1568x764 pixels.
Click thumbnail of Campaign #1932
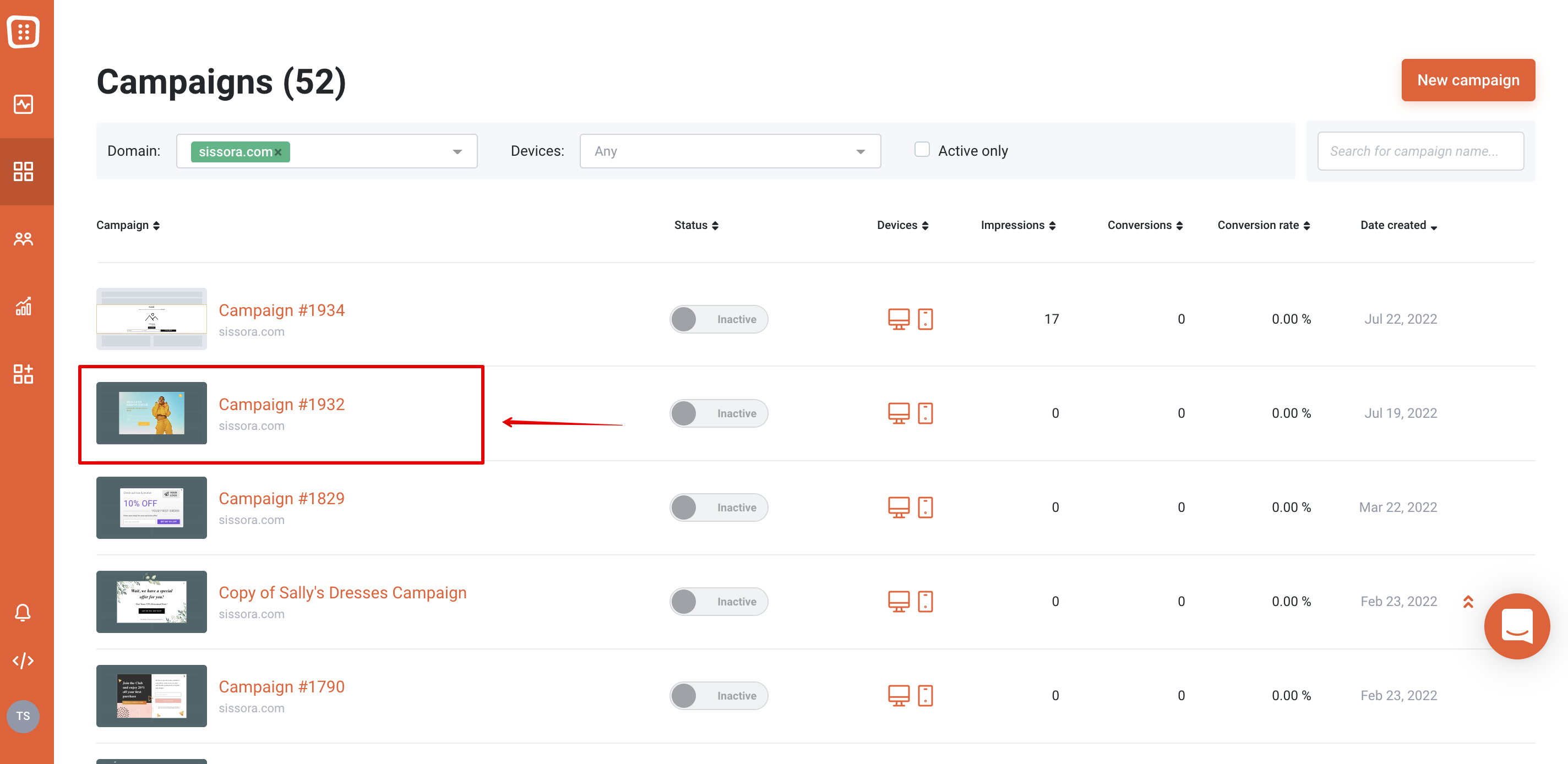pyautogui.click(x=151, y=413)
